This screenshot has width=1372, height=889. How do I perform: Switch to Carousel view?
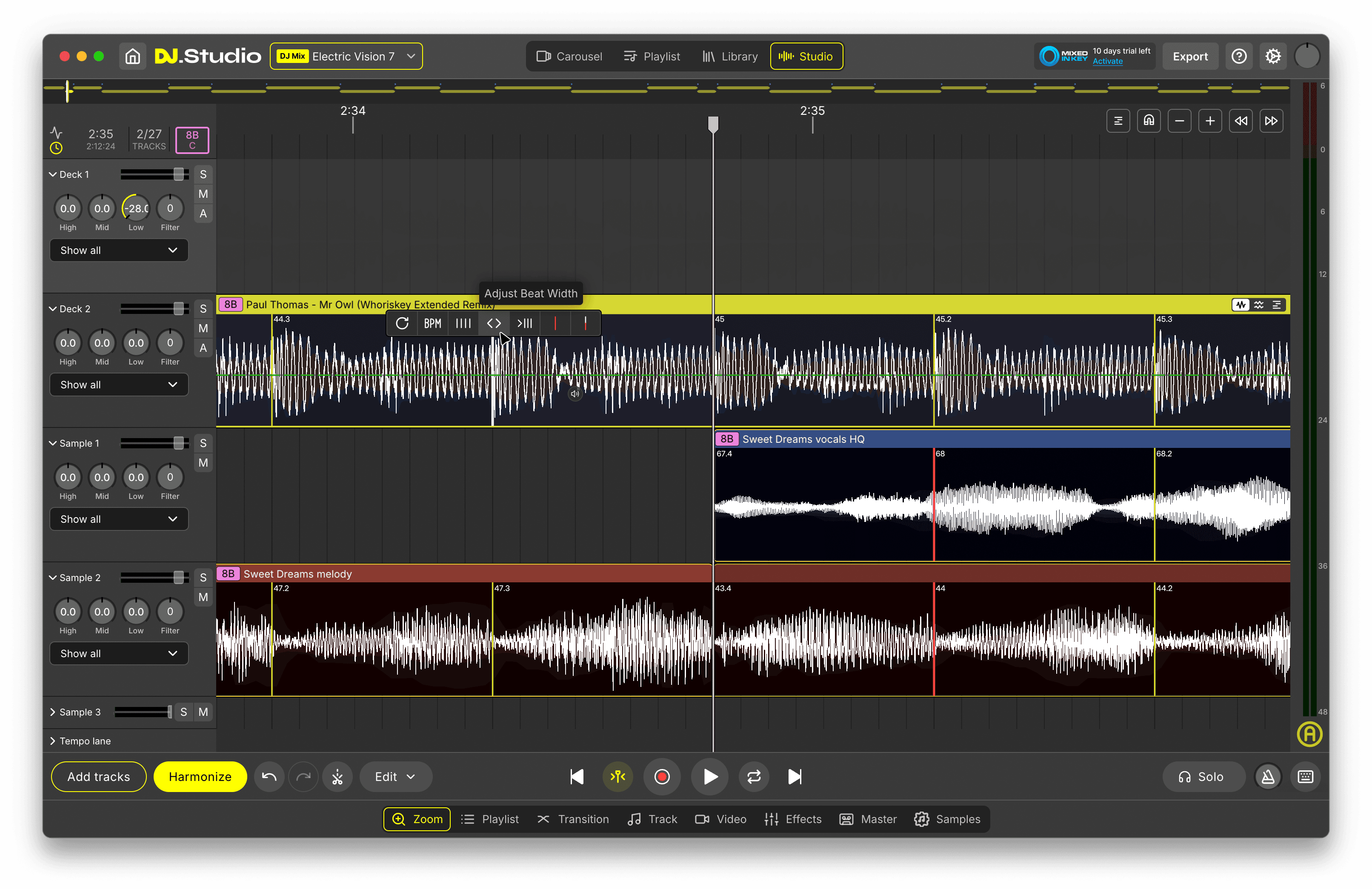(x=569, y=57)
